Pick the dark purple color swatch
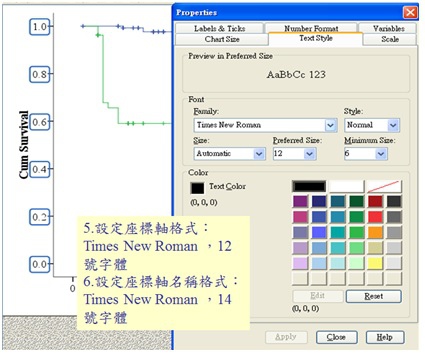 pos(300,201)
